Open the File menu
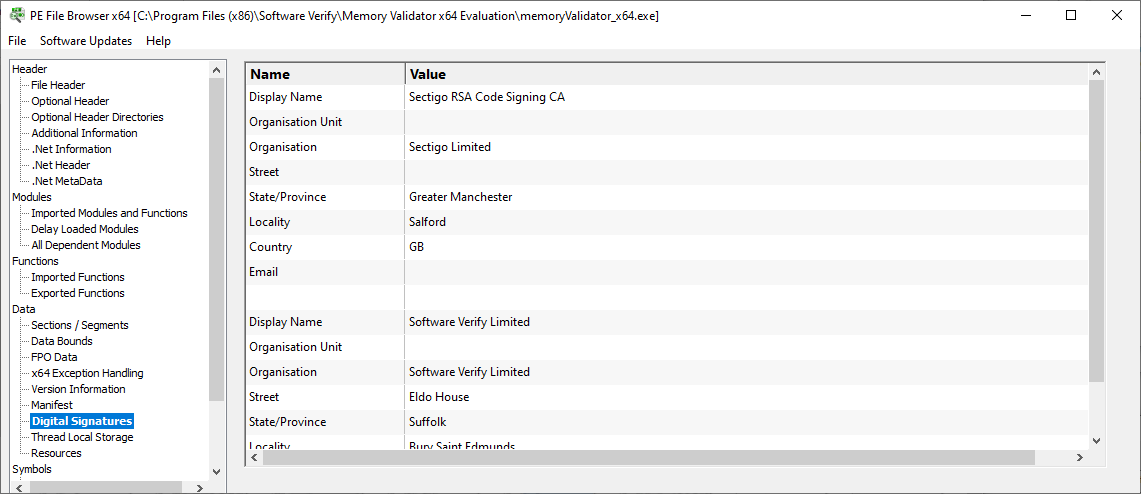This screenshot has height=494, width=1141. click(x=17, y=41)
